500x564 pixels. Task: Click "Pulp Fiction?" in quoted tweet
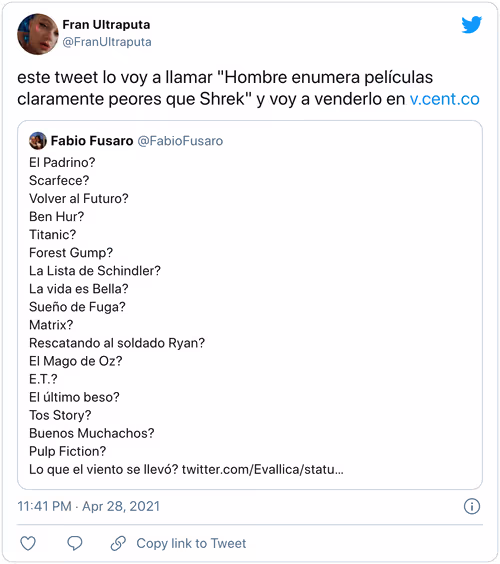[x=68, y=451]
